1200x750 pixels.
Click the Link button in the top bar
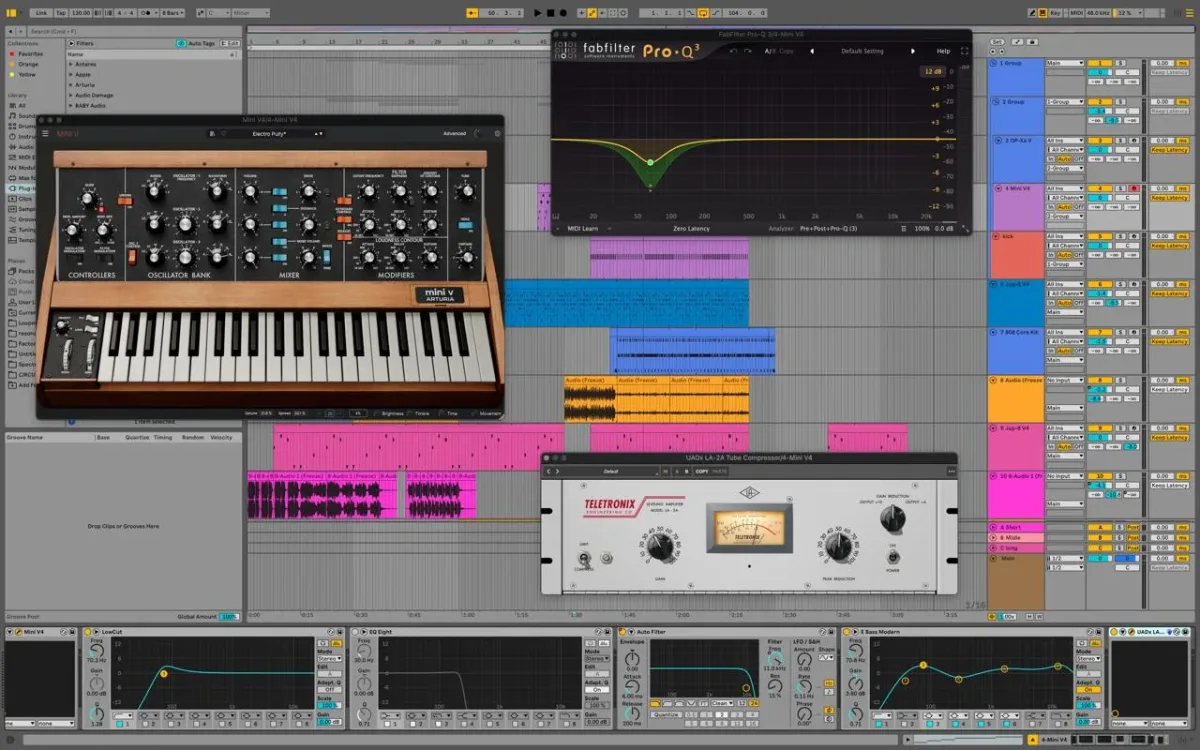tap(41, 13)
